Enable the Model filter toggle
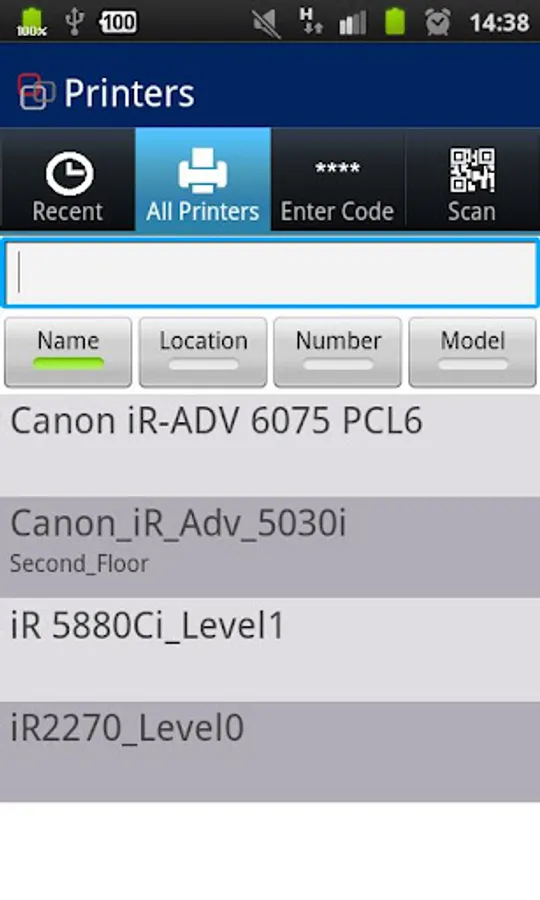This screenshot has width=540, height=900. [x=472, y=352]
